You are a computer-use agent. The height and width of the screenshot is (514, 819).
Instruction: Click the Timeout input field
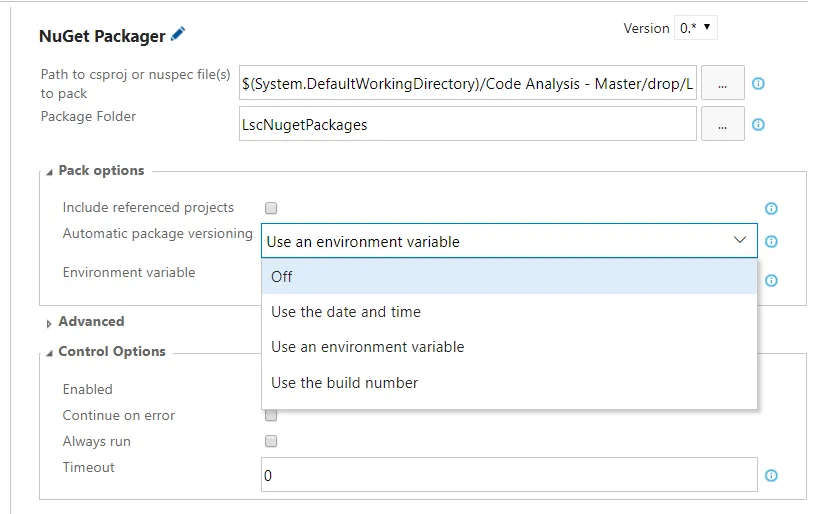(509, 476)
